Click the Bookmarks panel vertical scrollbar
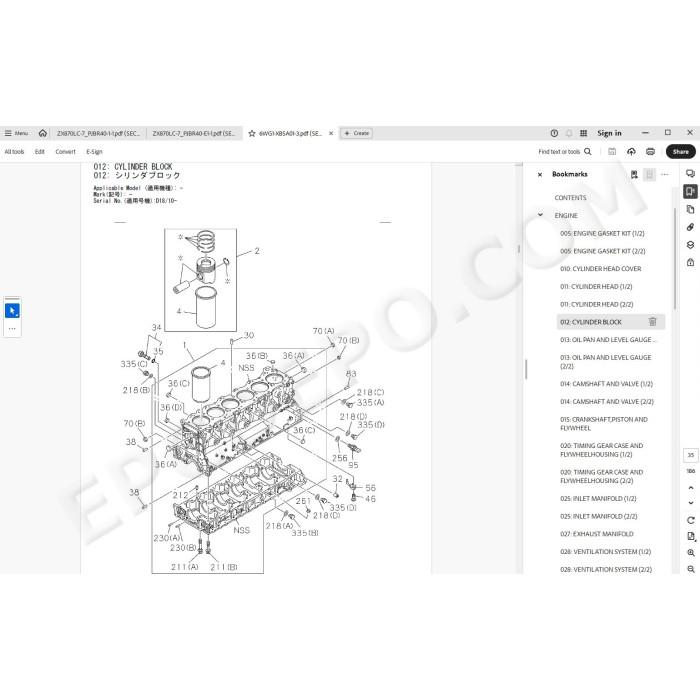700x700 pixels. click(x=675, y=258)
